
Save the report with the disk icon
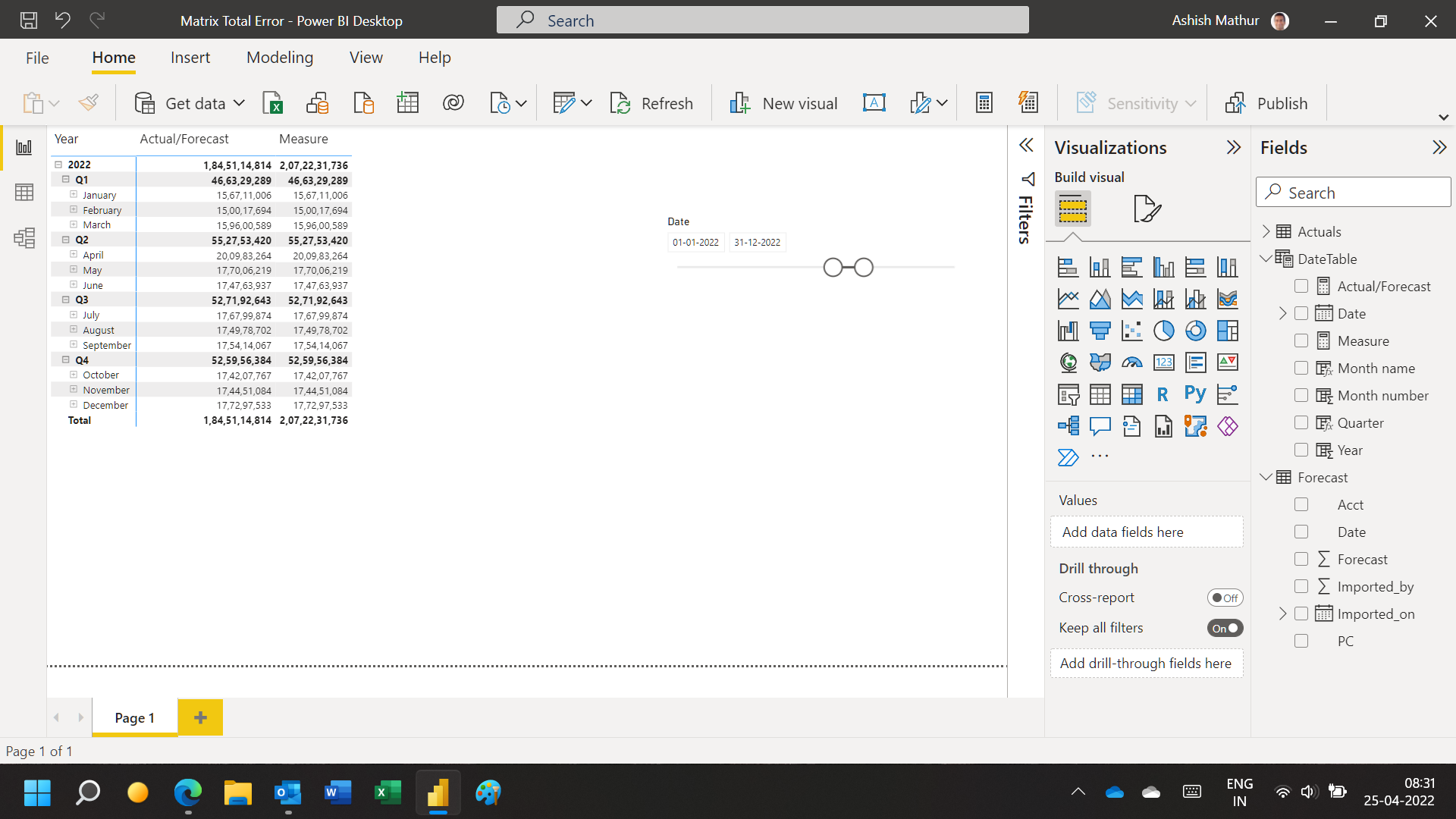pos(29,20)
